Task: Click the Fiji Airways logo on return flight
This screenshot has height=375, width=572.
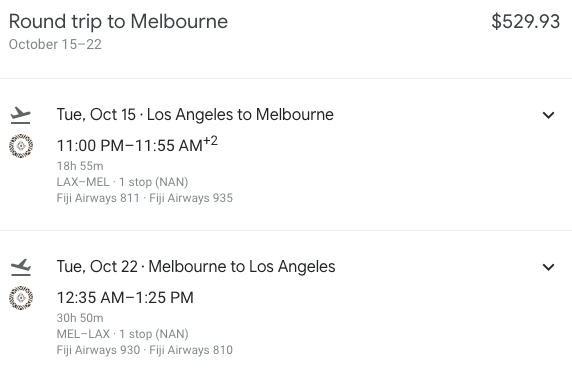Action: click(x=21, y=298)
